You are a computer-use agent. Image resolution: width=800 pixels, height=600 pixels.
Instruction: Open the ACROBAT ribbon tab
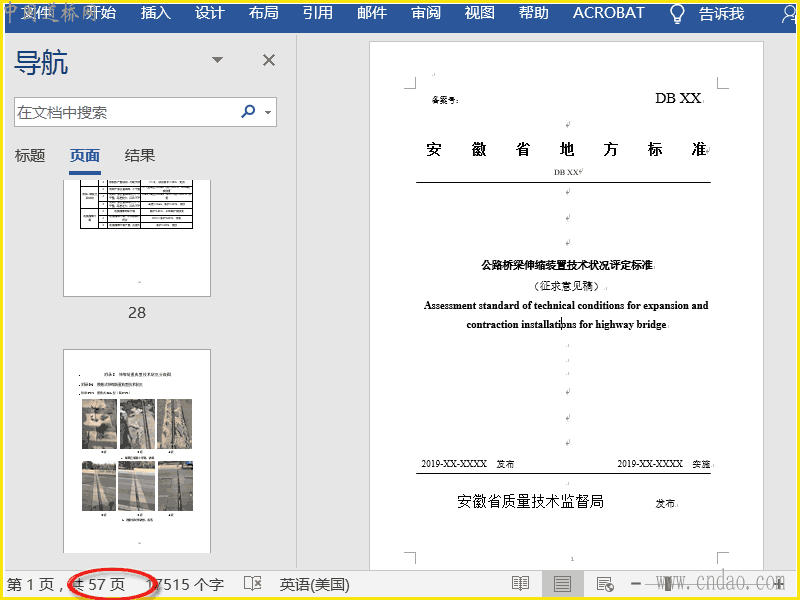click(x=609, y=12)
